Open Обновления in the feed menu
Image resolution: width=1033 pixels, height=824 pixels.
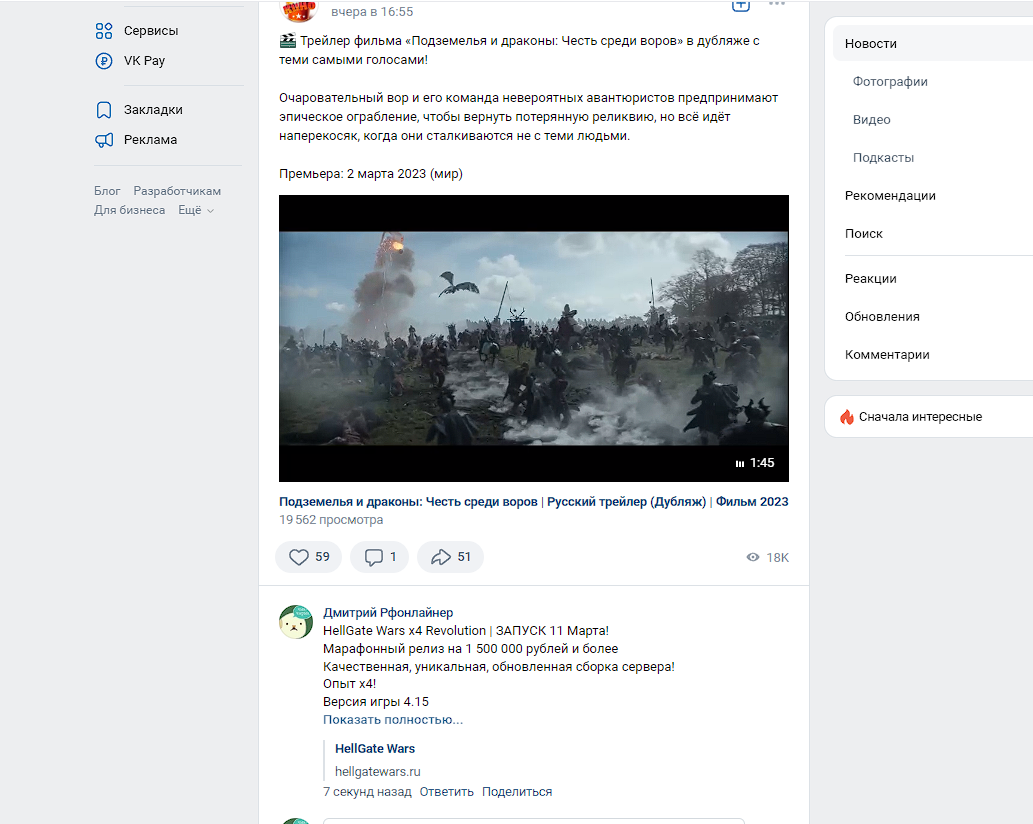[x=882, y=317]
